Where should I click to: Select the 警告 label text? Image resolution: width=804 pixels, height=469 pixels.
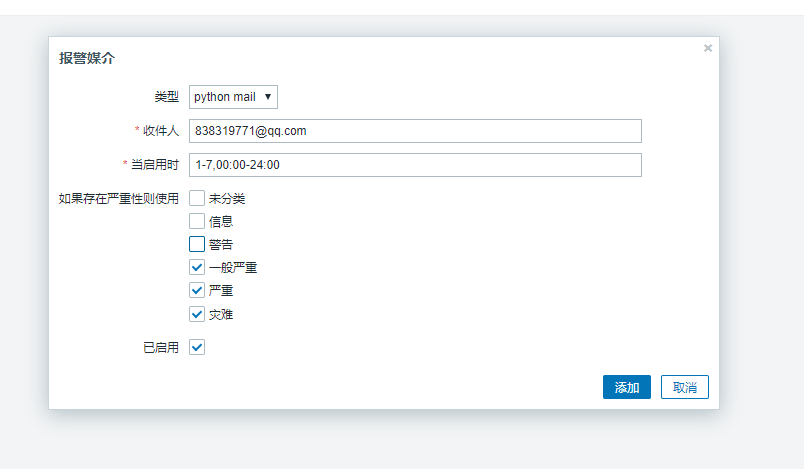221,244
